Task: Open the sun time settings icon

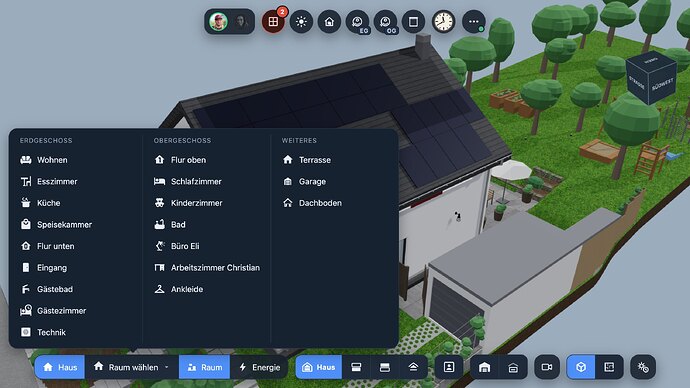Action: click(x=643, y=367)
